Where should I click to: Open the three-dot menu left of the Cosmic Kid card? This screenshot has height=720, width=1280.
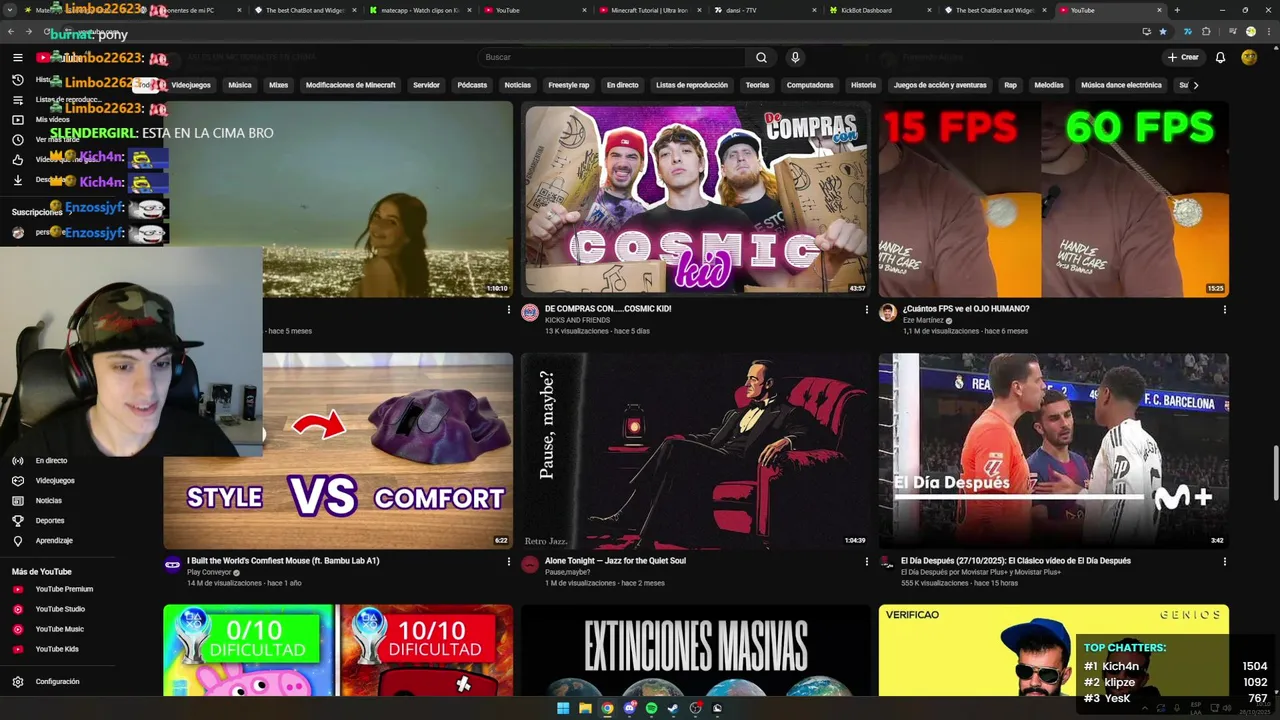click(508, 310)
